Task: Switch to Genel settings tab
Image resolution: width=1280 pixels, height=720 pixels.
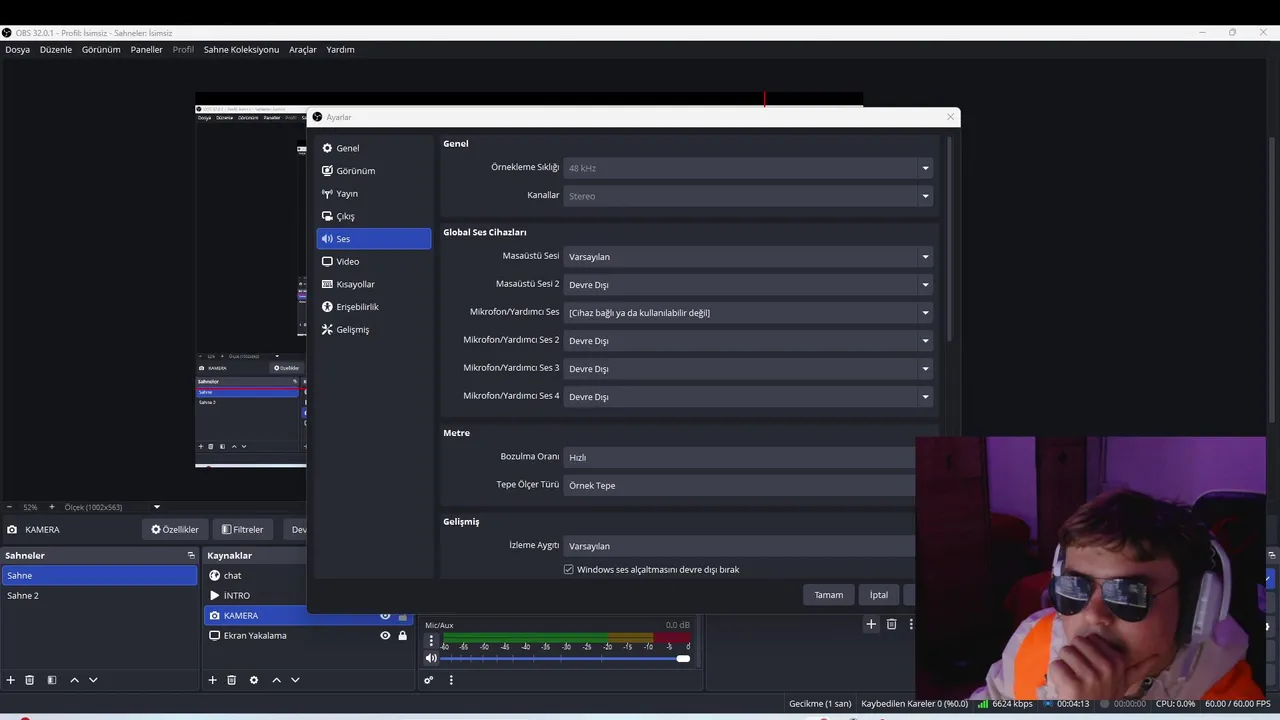Action: 373,148
